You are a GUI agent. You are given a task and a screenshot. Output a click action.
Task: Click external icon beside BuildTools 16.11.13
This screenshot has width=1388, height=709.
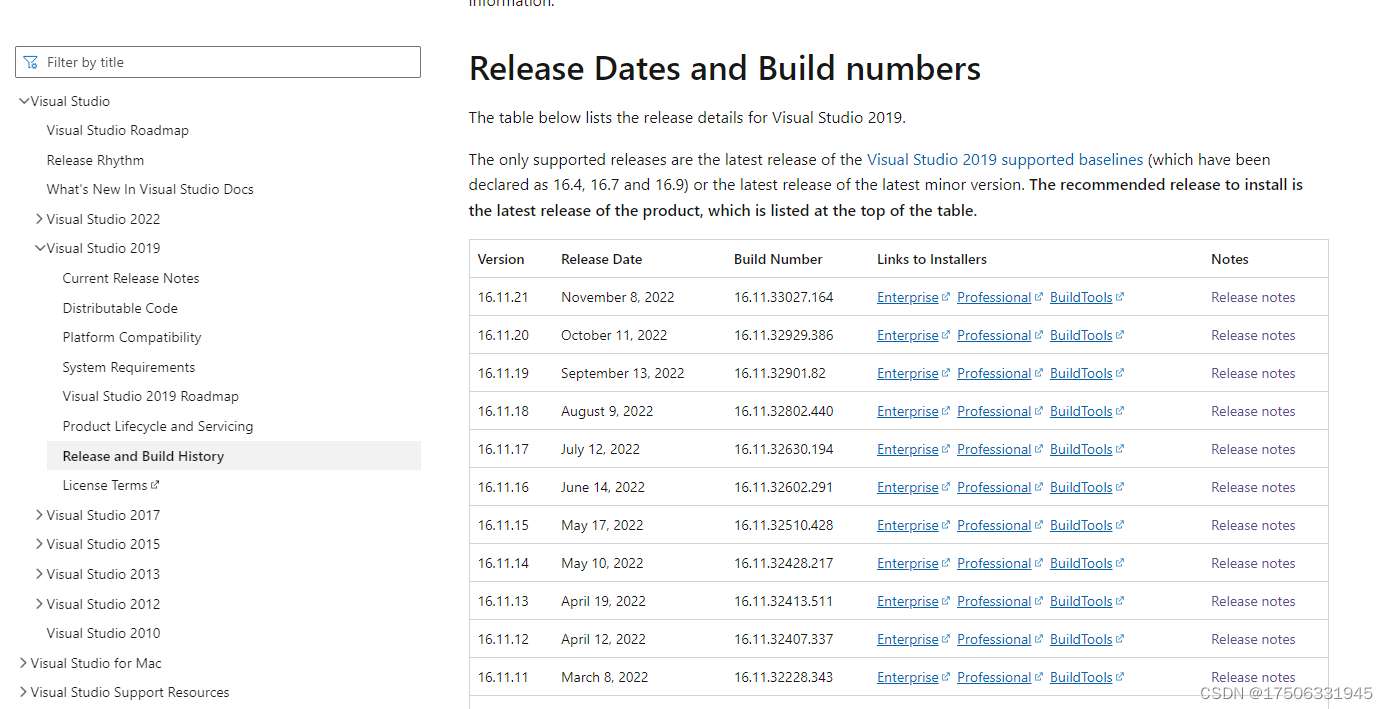coord(1119,601)
